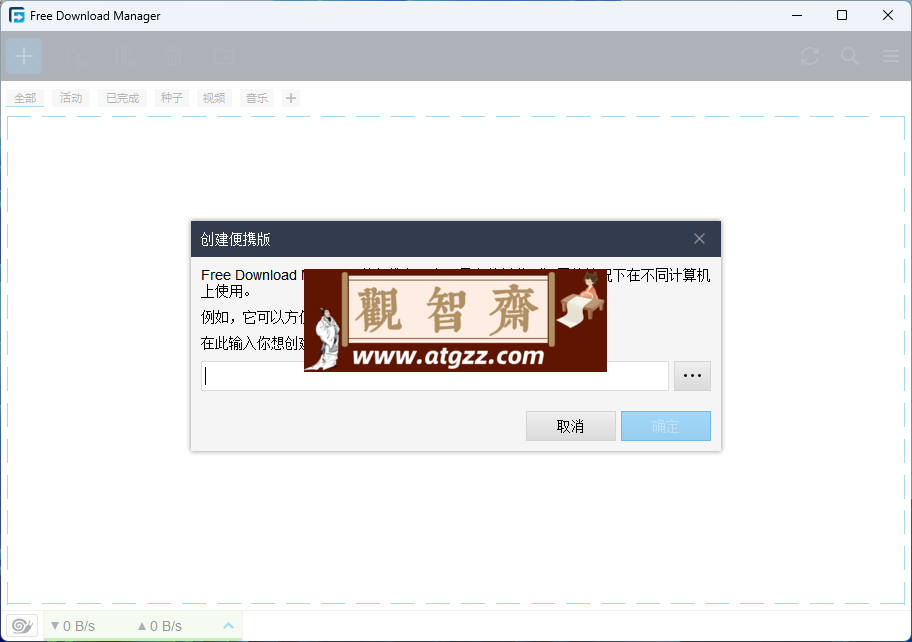Screen dimensions: 912x642
Task: Open the search magnifier icon
Action: 850,56
